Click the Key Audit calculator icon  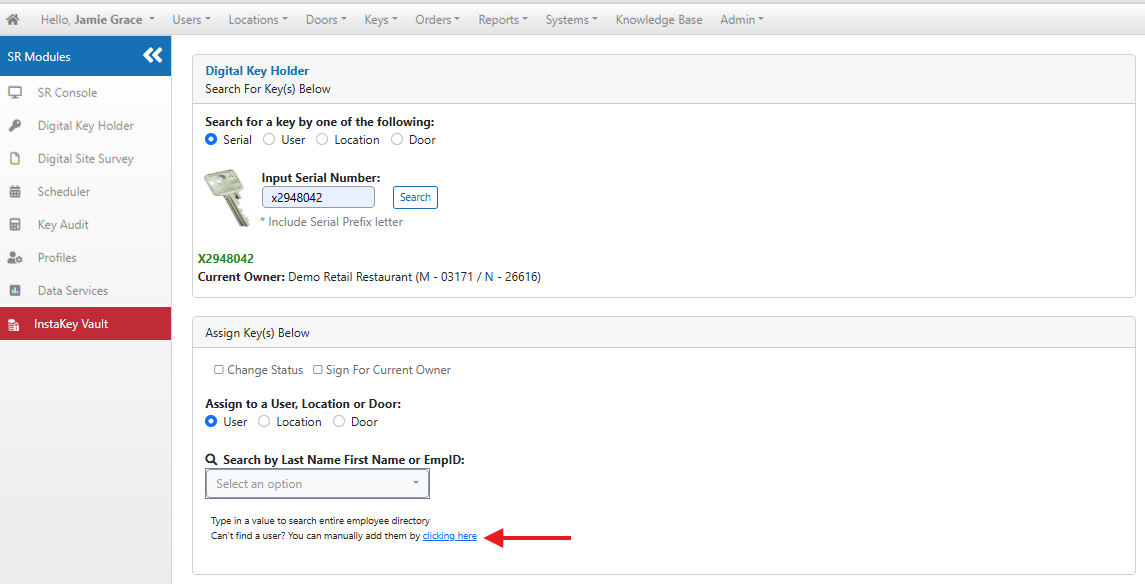click(15, 225)
